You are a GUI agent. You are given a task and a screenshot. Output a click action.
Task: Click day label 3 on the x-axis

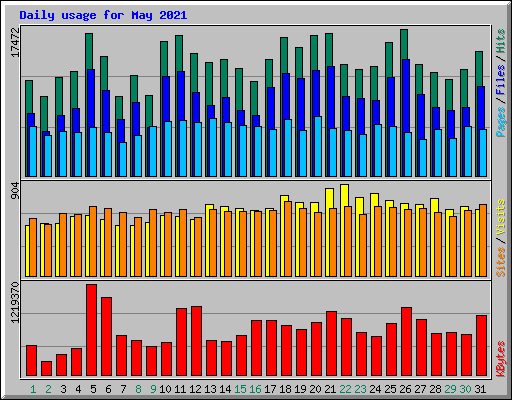point(63,389)
